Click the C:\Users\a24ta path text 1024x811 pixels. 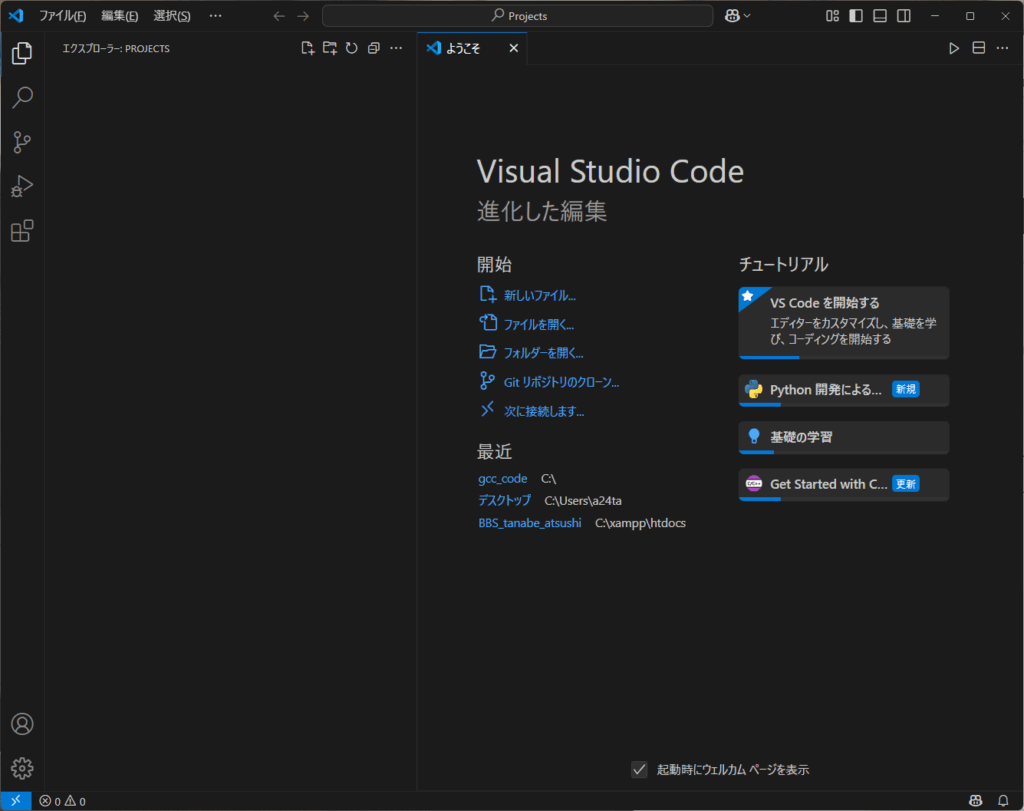(x=583, y=501)
